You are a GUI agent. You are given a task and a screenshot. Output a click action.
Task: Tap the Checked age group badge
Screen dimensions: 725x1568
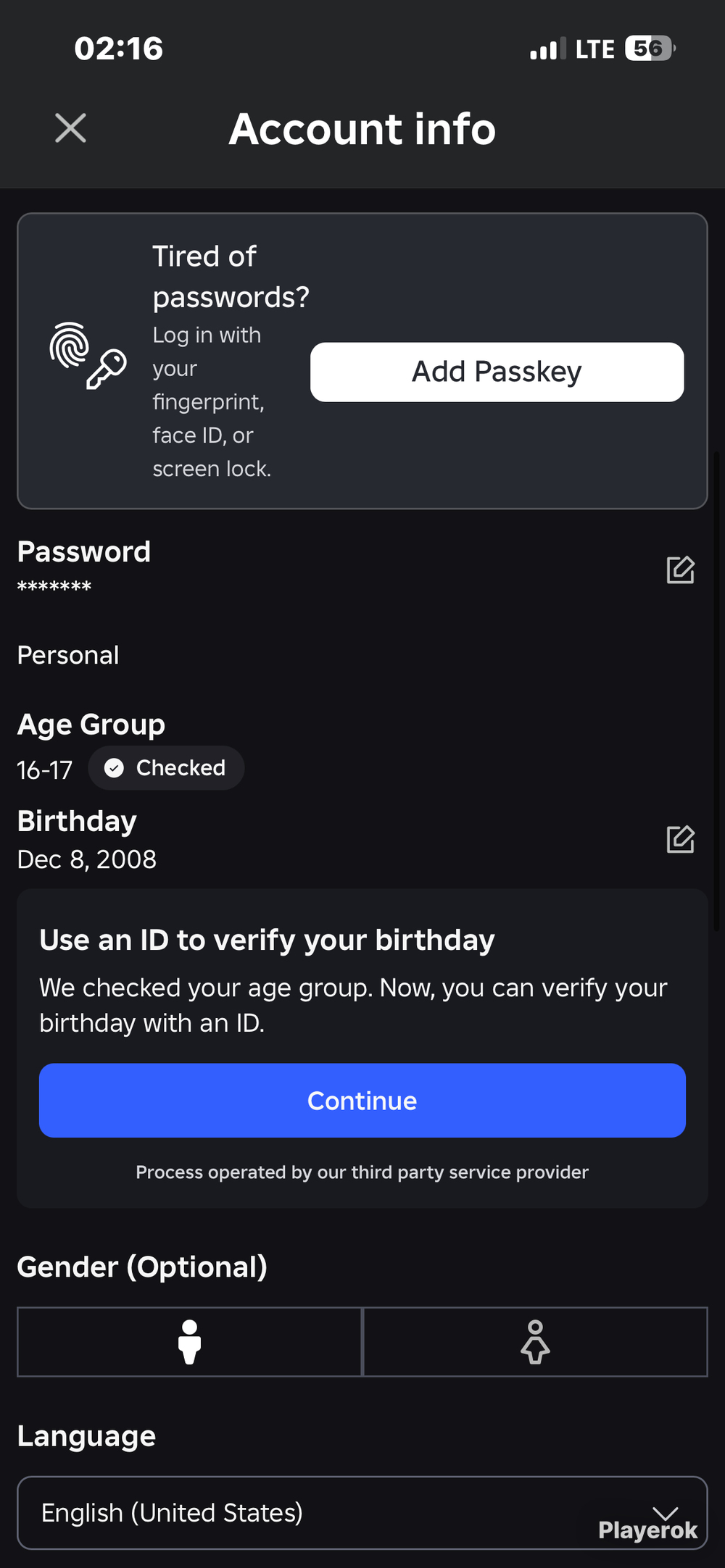(166, 768)
